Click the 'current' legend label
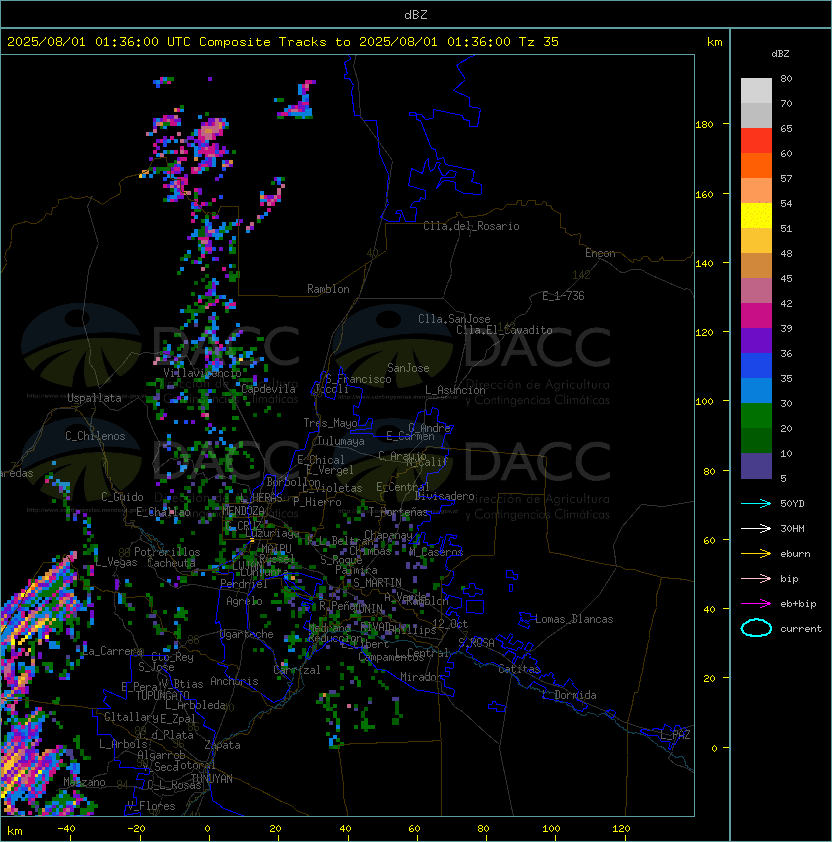This screenshot has width=832, height=842. (801, 629)
